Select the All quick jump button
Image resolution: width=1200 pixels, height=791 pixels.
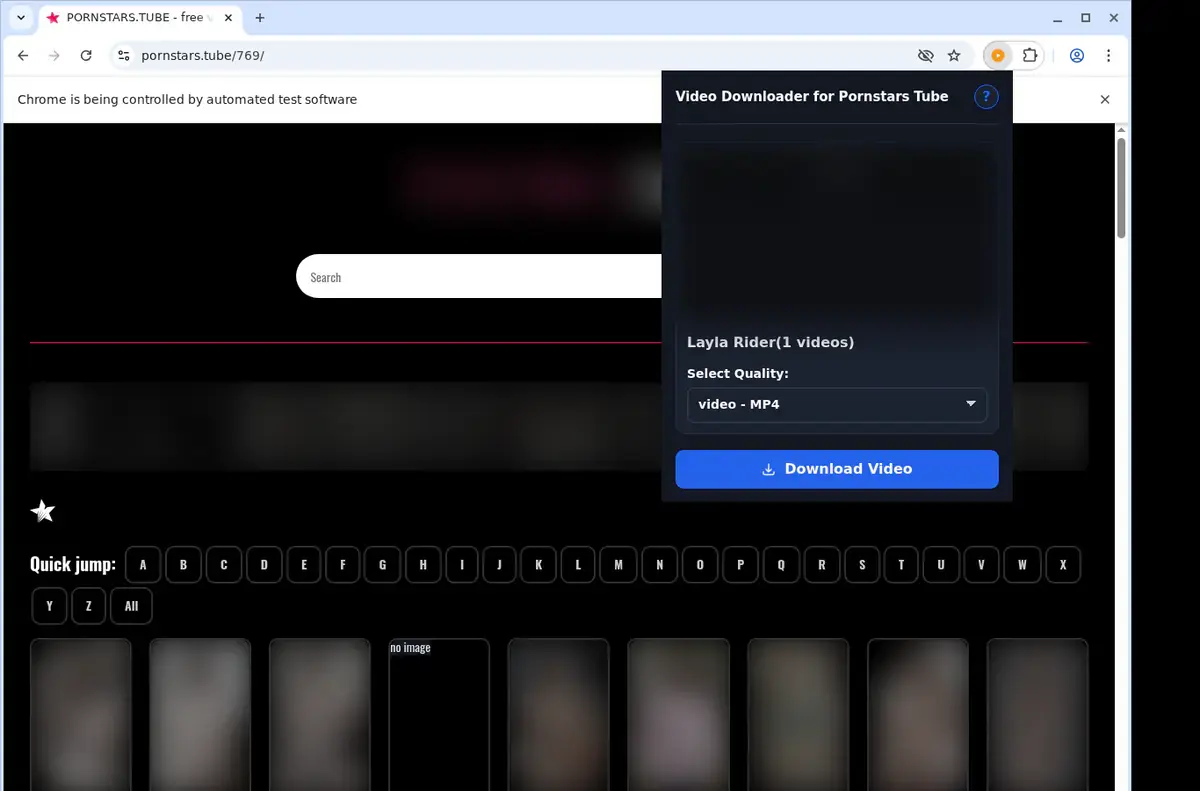point(131,606)
